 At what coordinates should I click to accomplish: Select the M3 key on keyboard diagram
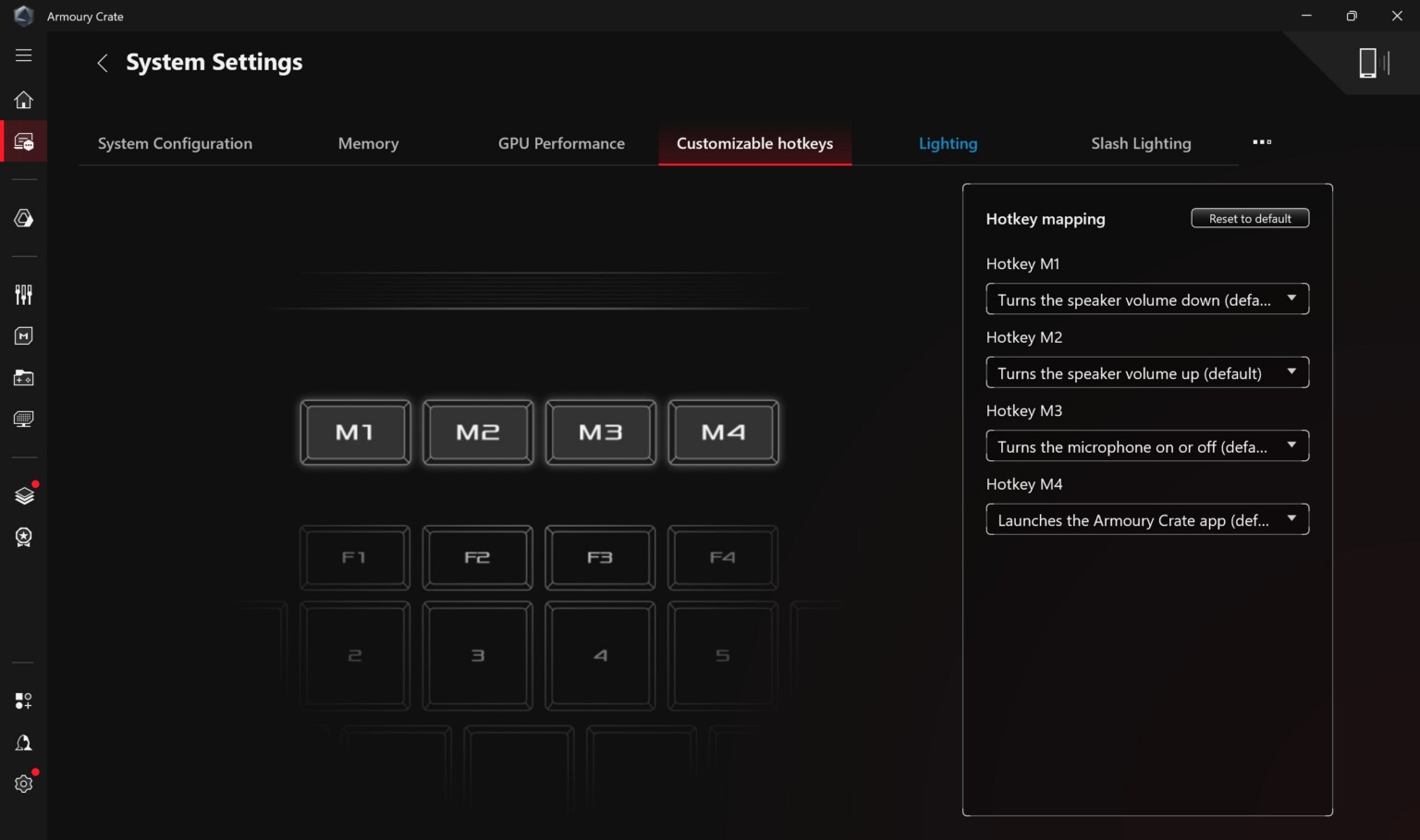point(601,432)
